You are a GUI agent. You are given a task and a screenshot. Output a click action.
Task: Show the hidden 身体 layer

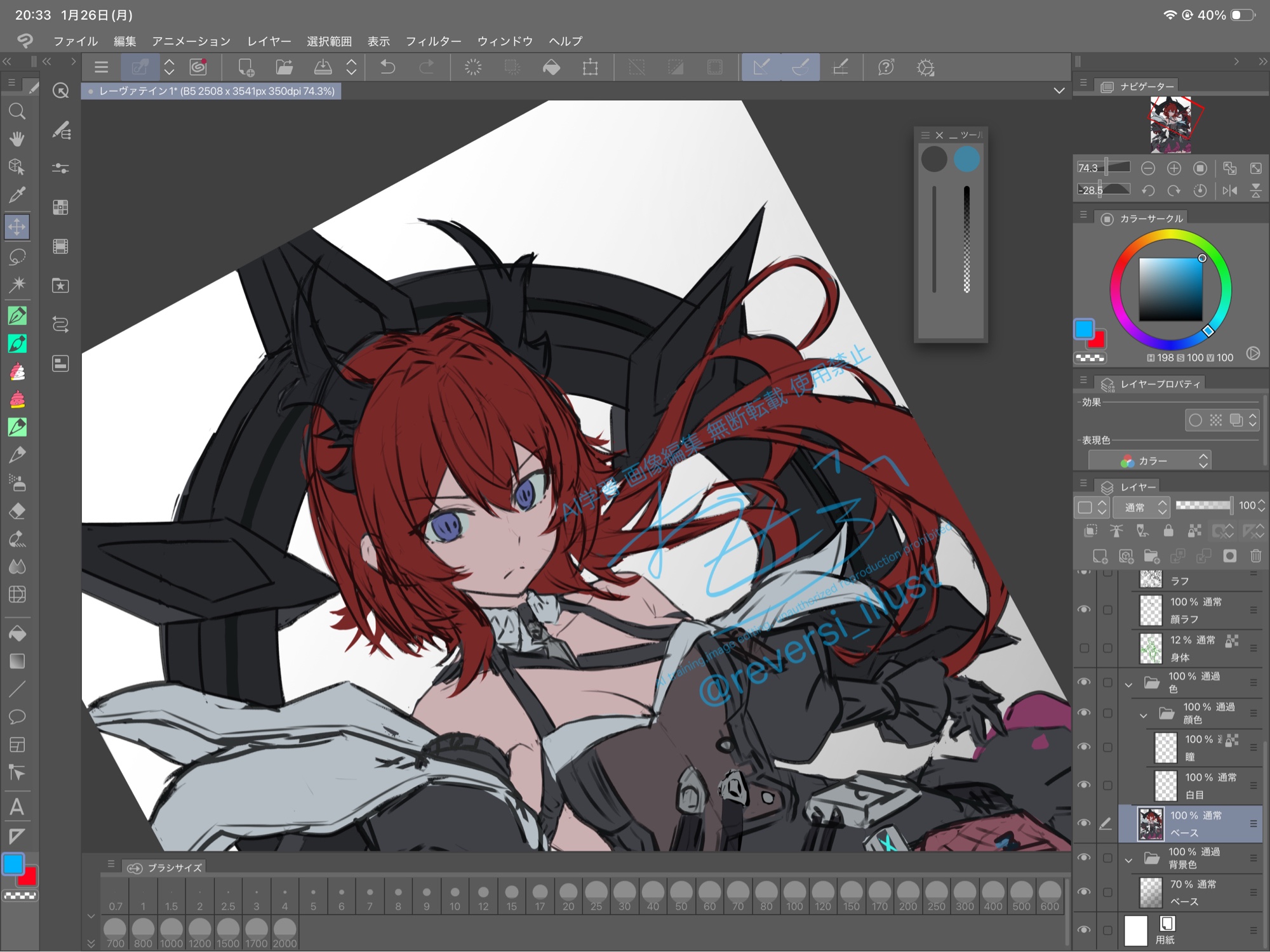[x=1084, y=648]
